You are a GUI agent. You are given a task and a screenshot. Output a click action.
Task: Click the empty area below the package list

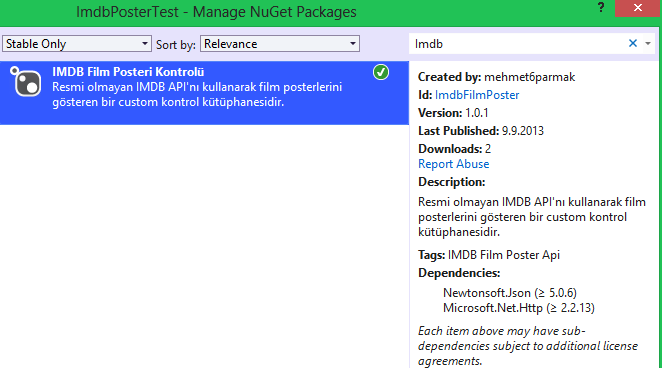coord(204,246)
